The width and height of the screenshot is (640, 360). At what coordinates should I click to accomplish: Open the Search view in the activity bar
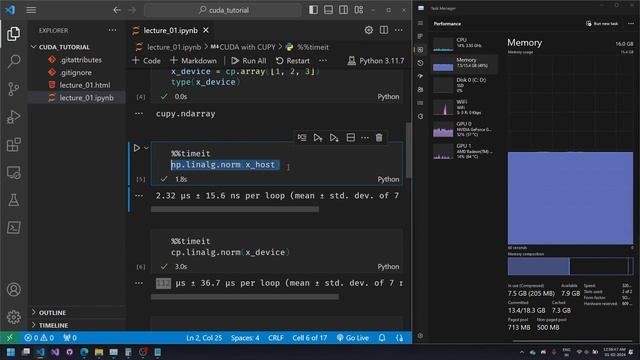click(x=13, y=61)
